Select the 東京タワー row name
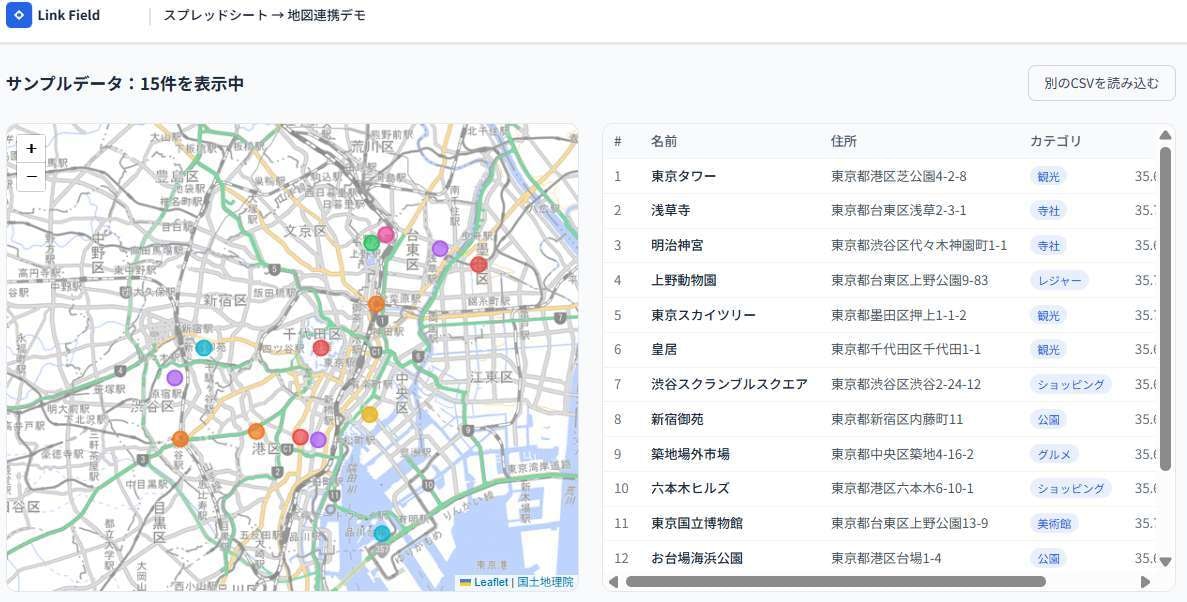The width and height of the screenshot is (1187, 602). point(684,176)
